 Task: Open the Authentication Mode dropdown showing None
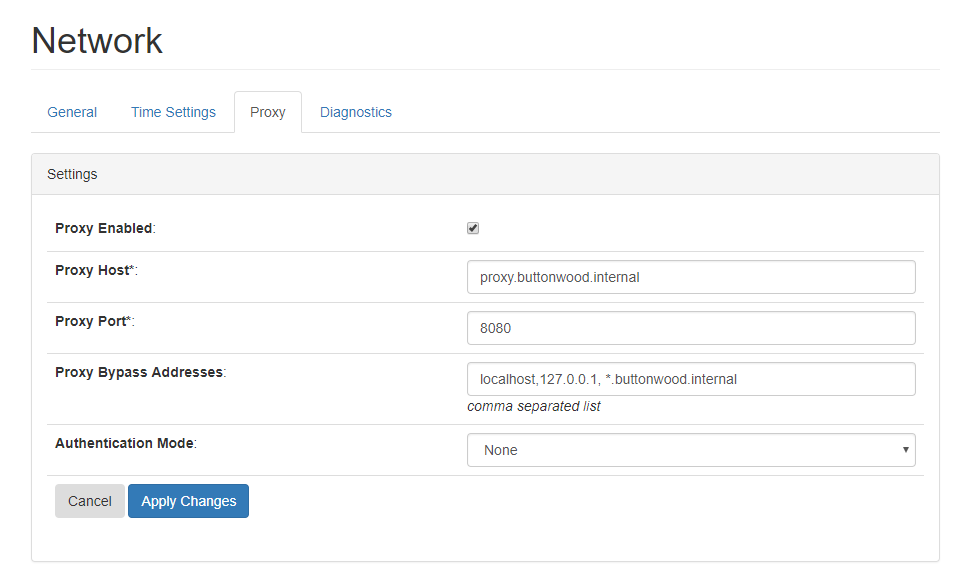pos(691,450)
